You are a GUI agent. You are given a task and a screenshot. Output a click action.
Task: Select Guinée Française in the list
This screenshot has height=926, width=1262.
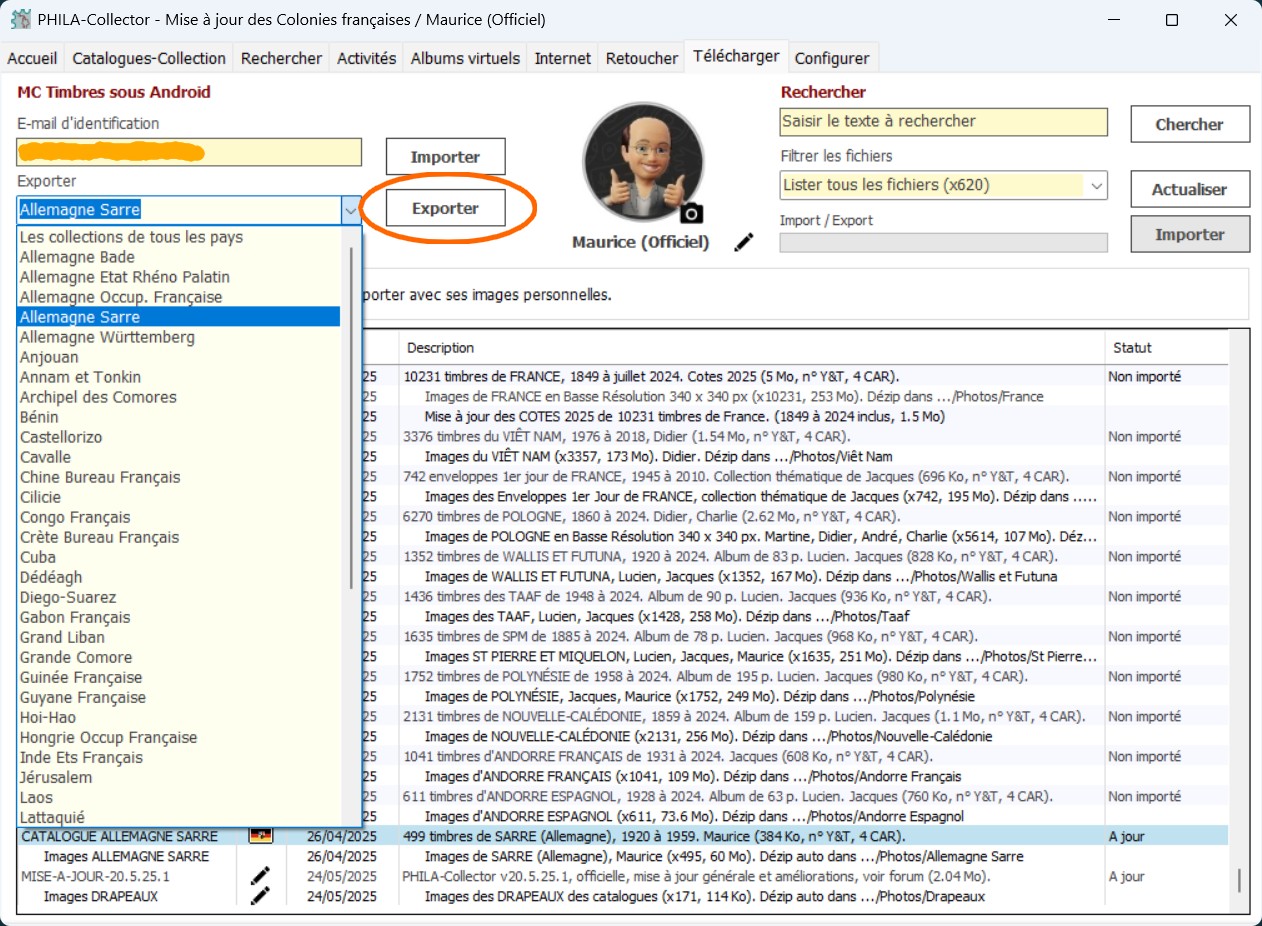(180, 677)
